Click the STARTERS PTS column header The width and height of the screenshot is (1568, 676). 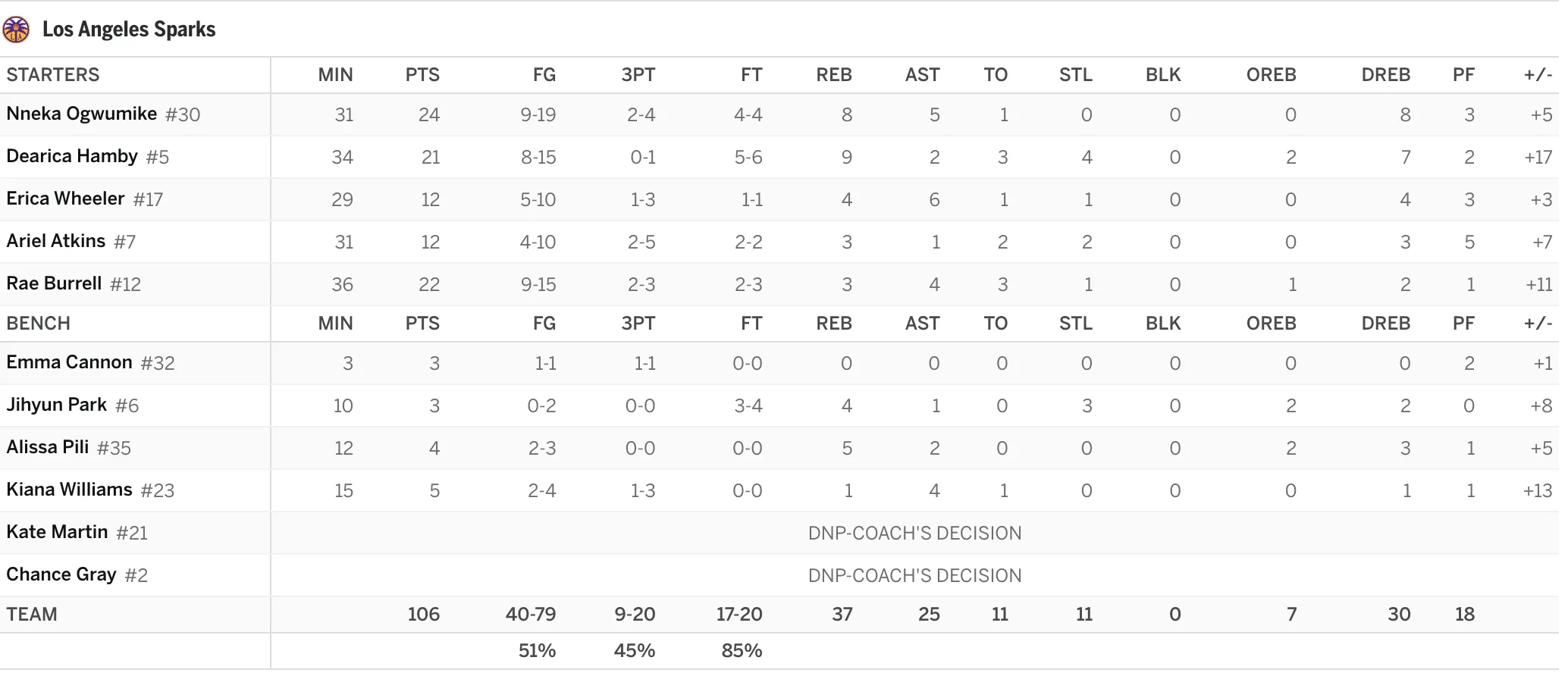pyautogui.click(x=422, y=75)
